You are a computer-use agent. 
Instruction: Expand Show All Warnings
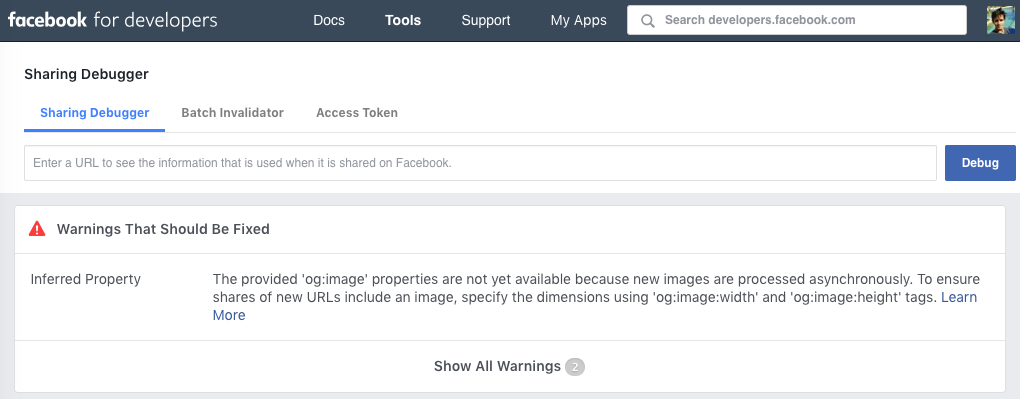point(509,366)
